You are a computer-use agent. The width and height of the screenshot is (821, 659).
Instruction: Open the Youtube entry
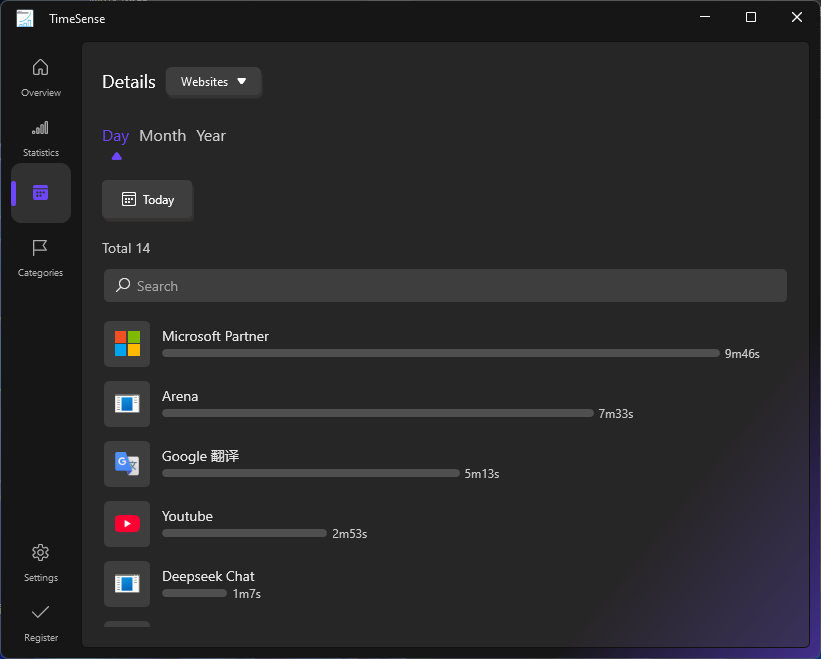[445, 524]
